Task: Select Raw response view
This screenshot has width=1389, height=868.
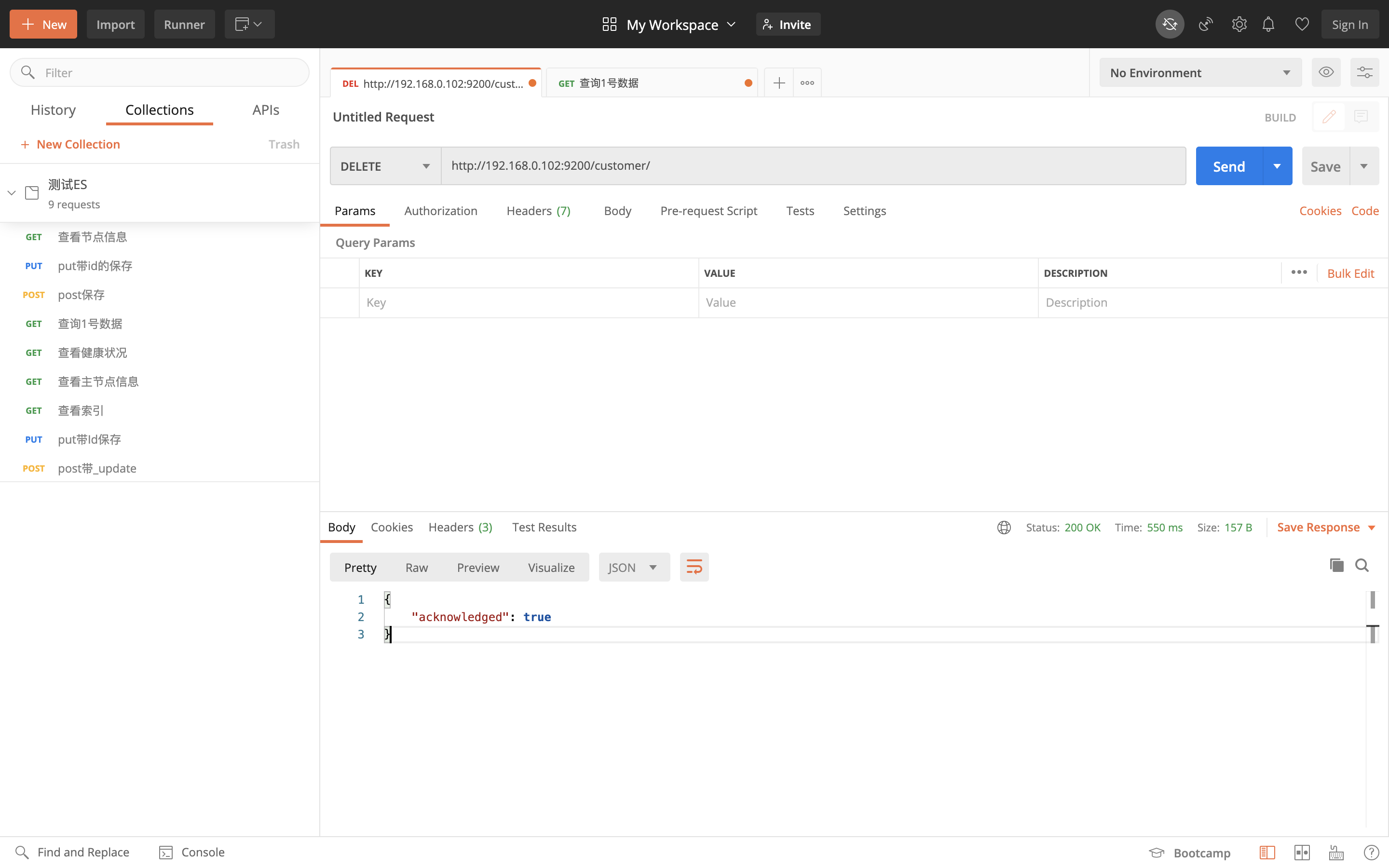Action: (x=417, y=567)
